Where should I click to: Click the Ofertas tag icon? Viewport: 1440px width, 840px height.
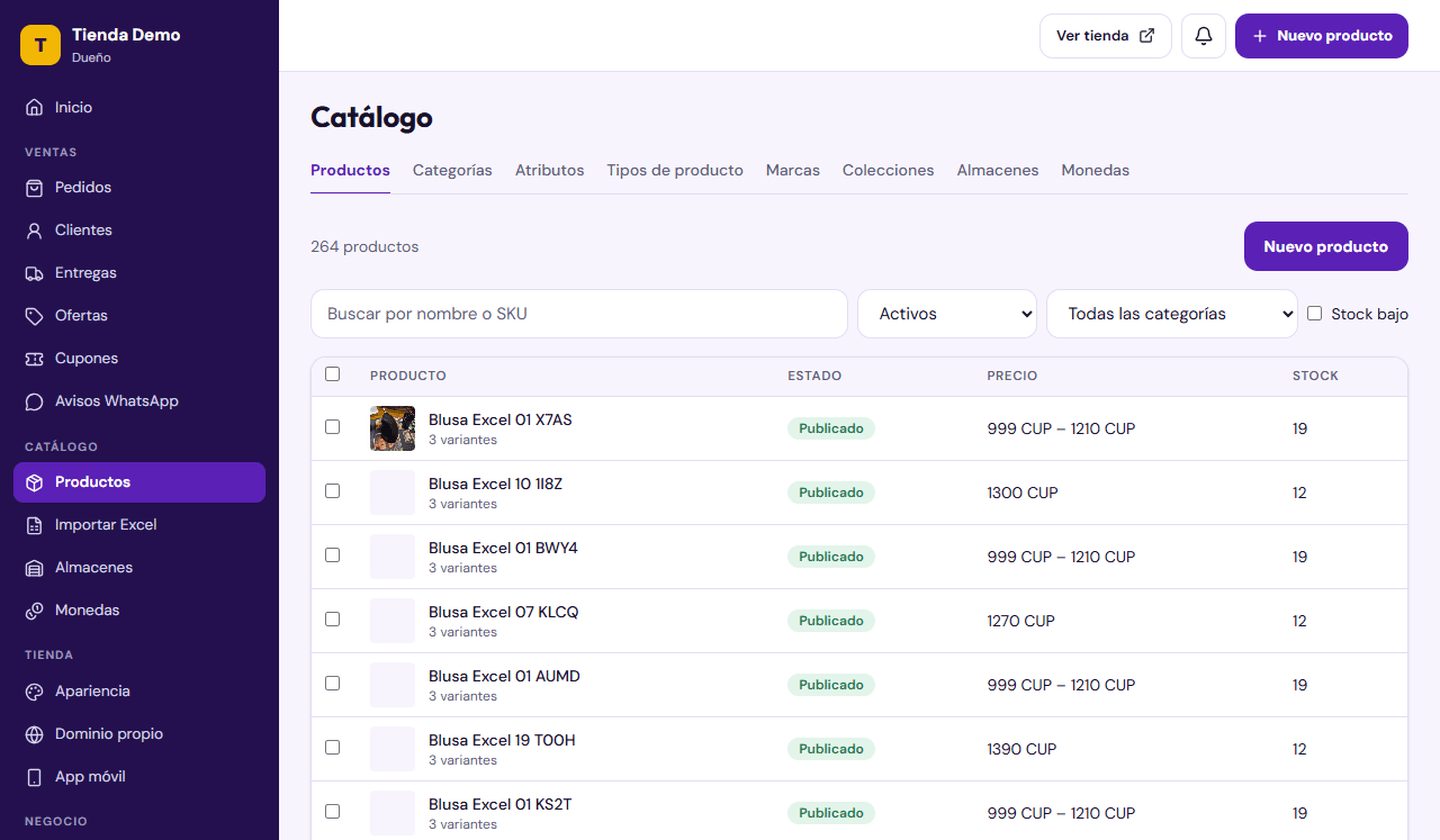35,316
